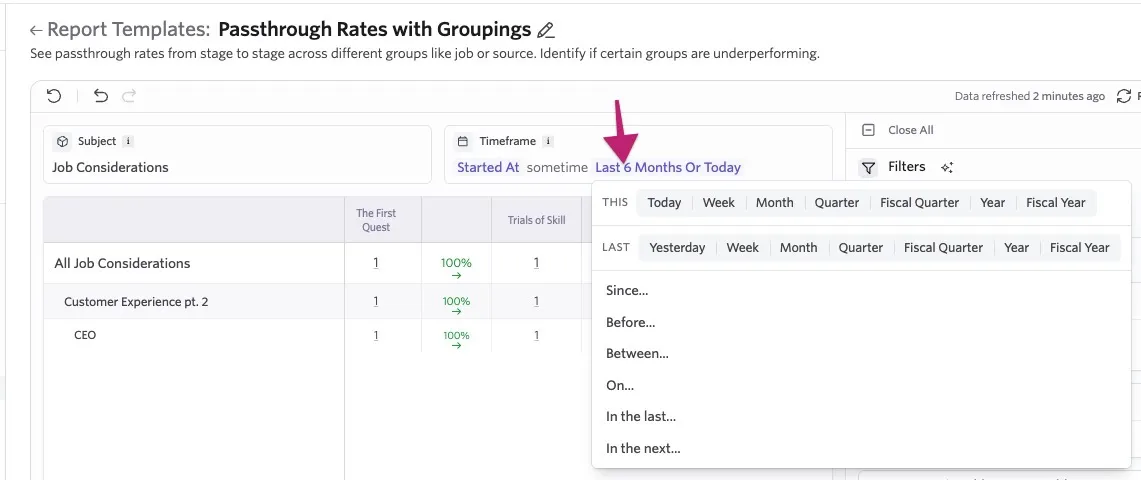Open First Quest count for All Job Considerations
This screenshot has width=1141, height=480.
click(375, 263)
